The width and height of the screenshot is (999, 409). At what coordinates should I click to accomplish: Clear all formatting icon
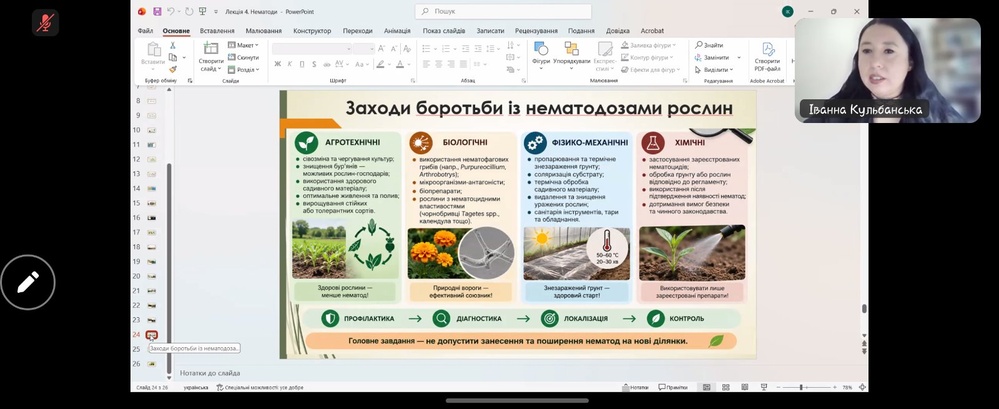[x=406, y=48]
